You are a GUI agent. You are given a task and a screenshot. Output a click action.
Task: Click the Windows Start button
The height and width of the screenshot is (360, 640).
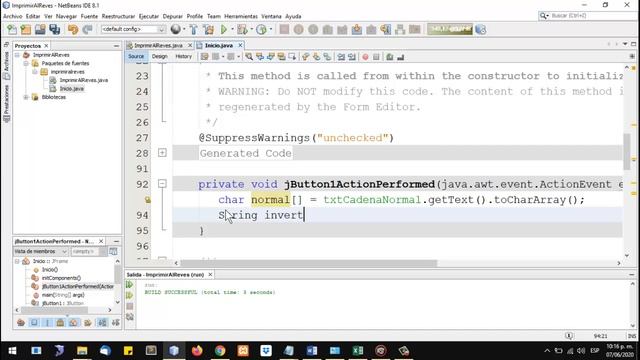point(12,351)
